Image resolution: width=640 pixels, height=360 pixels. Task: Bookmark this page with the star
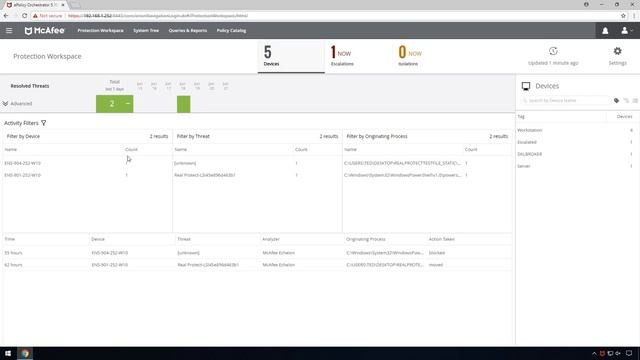pyautogui.click(x=623, y=16)
